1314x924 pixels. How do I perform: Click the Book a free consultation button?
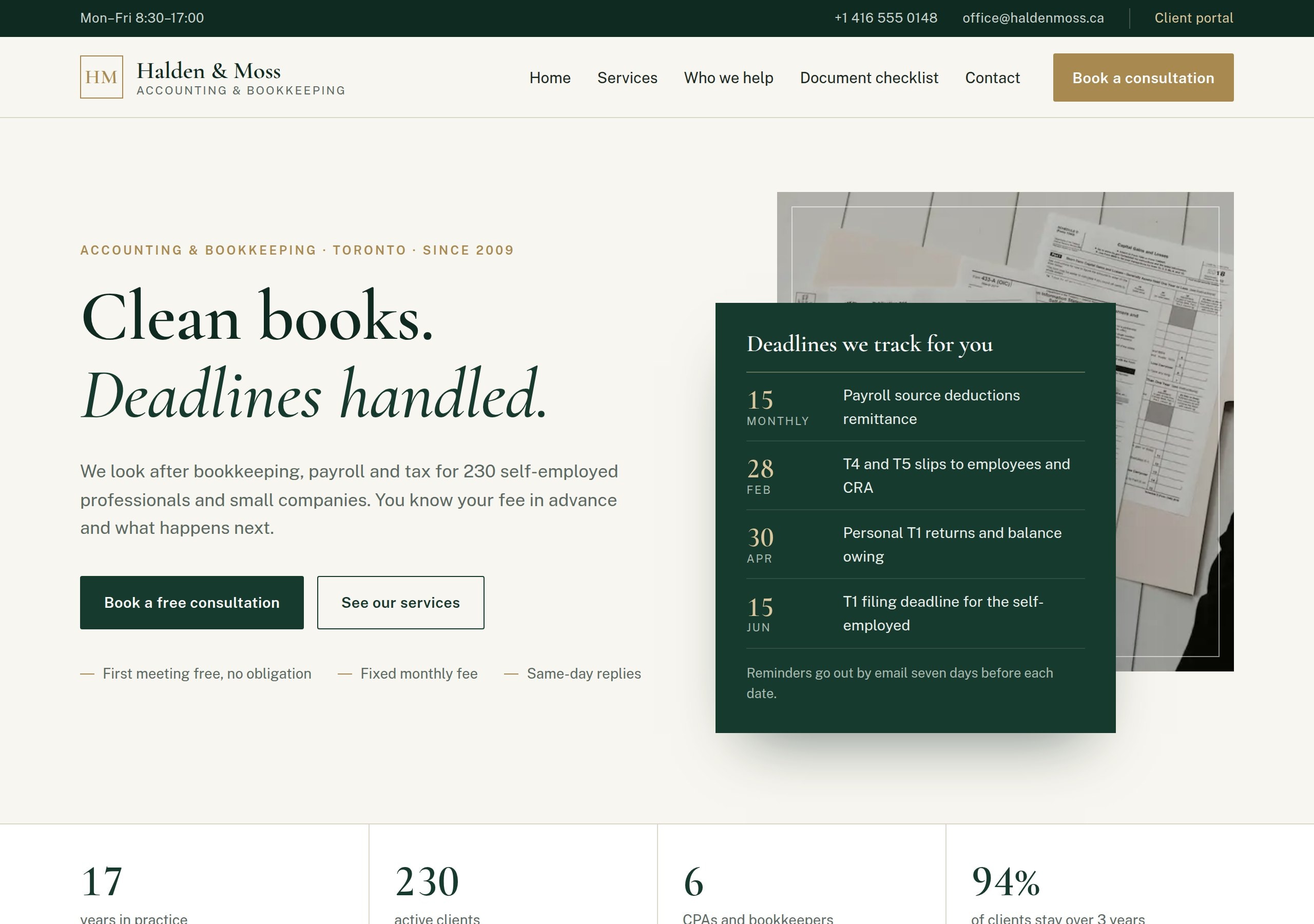[x=192, y=603]
